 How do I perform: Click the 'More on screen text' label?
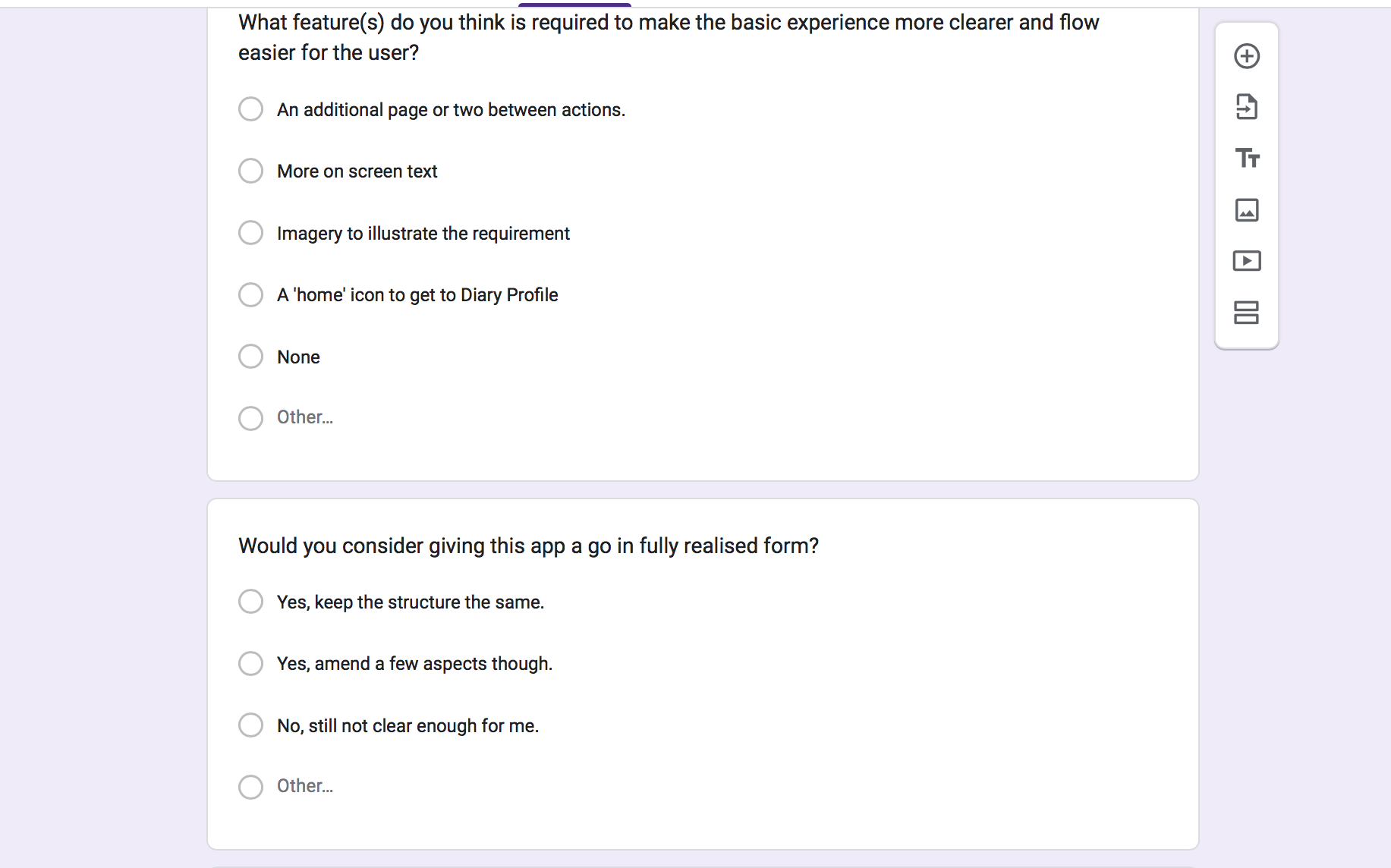pos(357,171)
